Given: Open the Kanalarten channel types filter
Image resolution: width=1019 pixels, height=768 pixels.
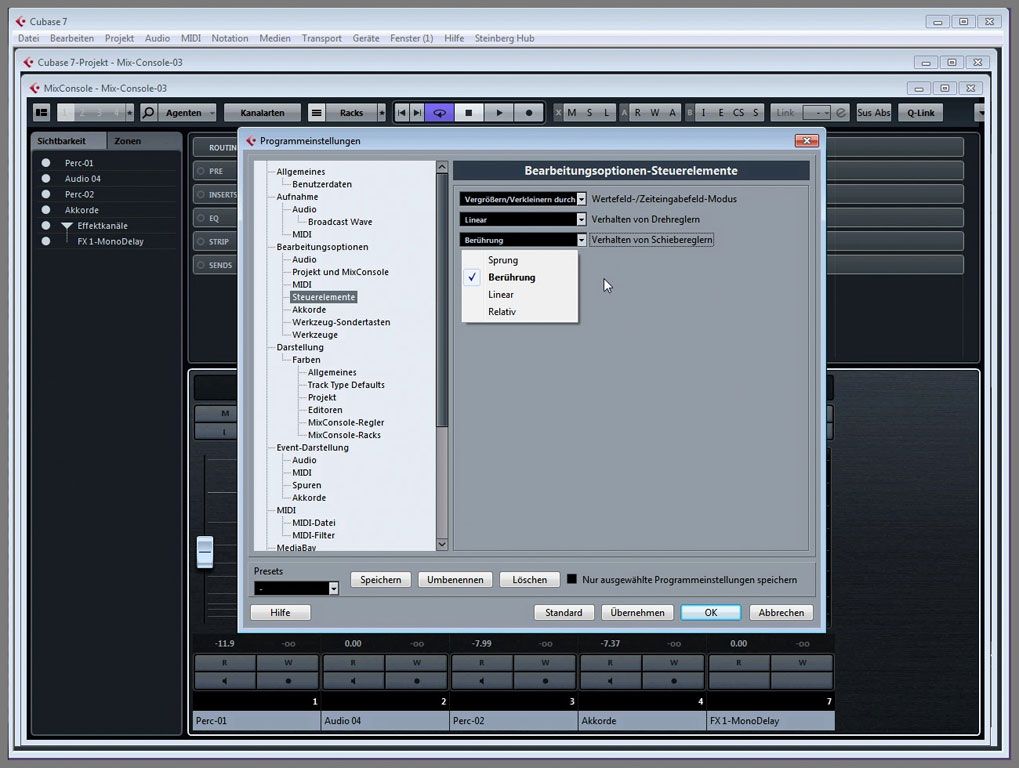Looking at the screenshot, I should [x=263, y=112].
